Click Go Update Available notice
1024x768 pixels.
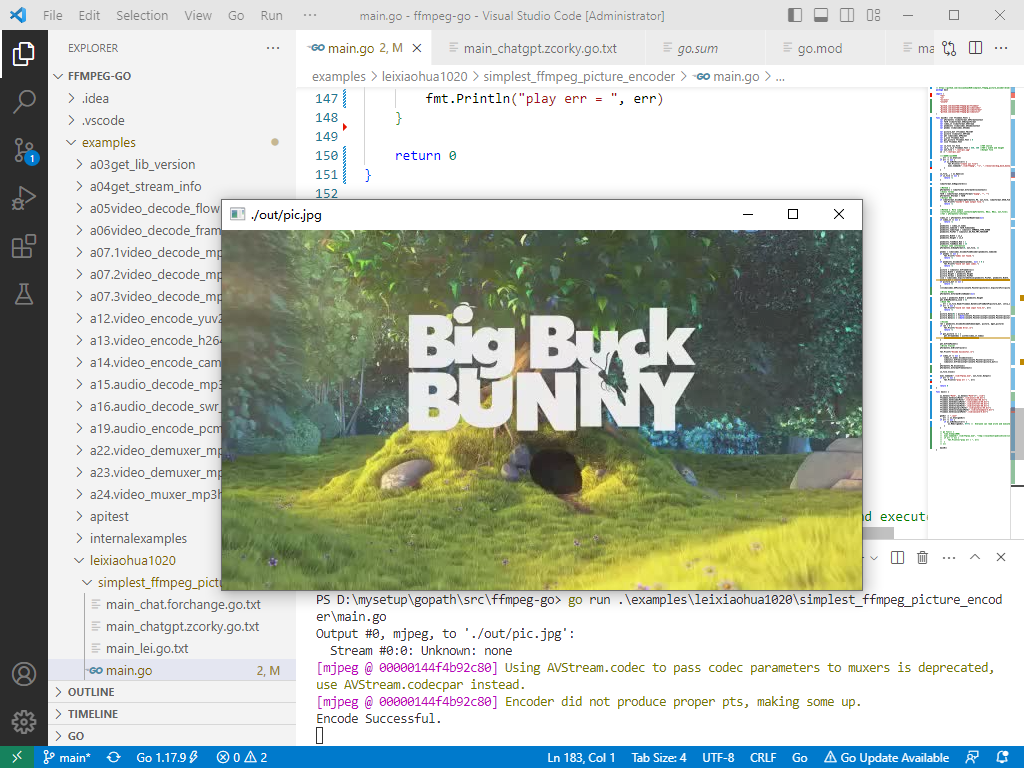click(x=886, y=758)
